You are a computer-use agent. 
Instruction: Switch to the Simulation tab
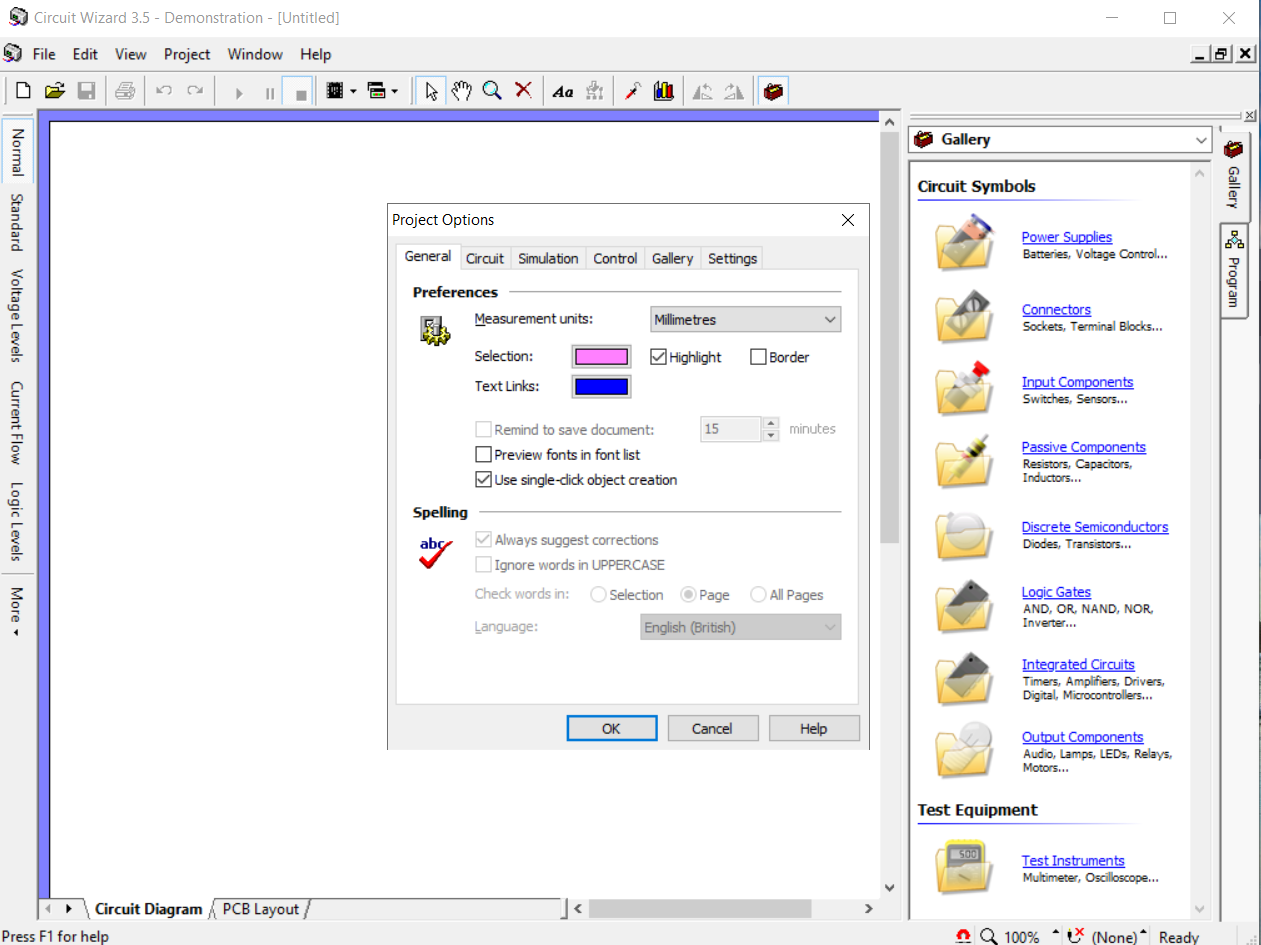tap(547, 258)
